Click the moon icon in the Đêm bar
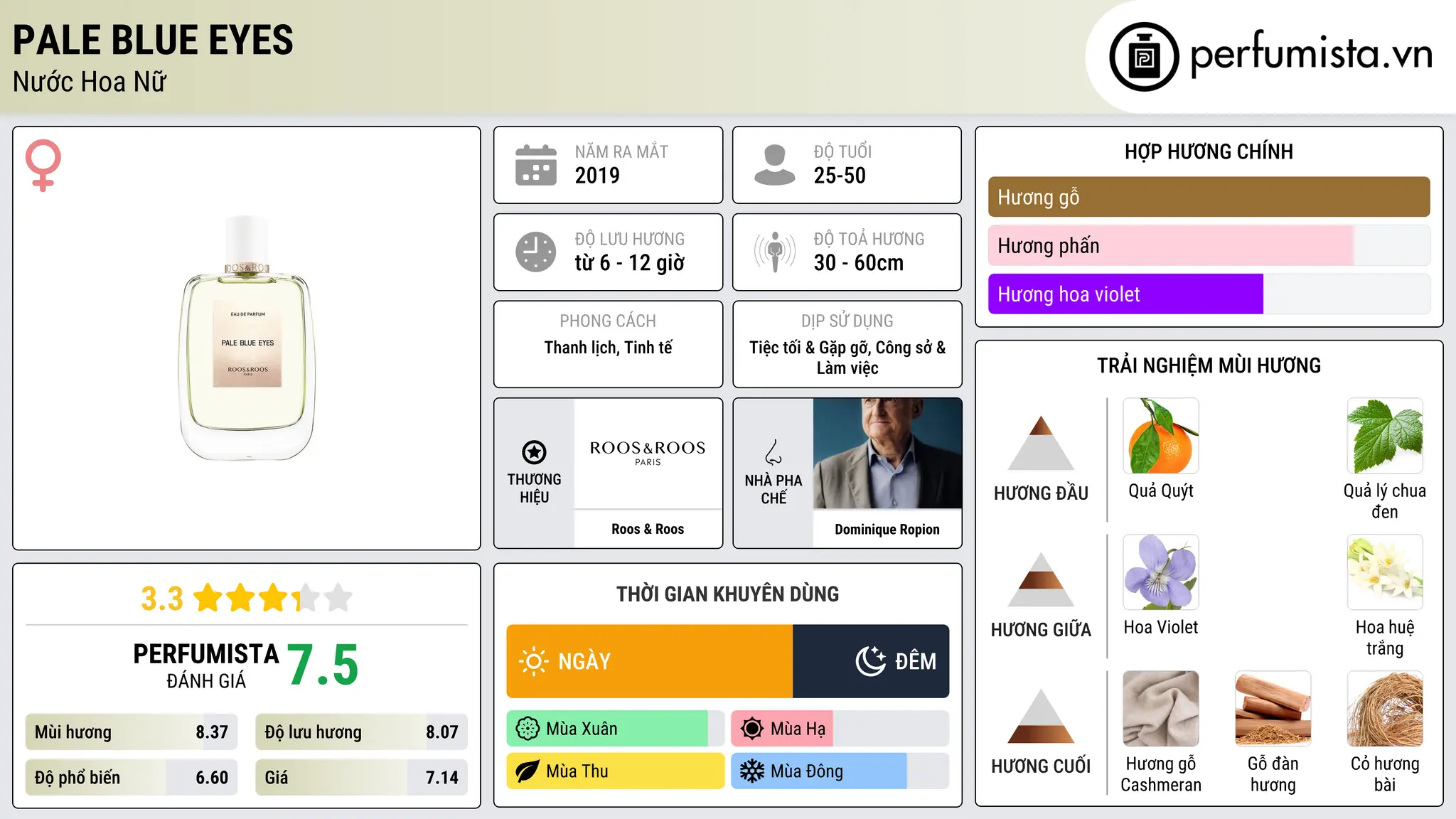 pyautogui.click(x=870, y=661)
